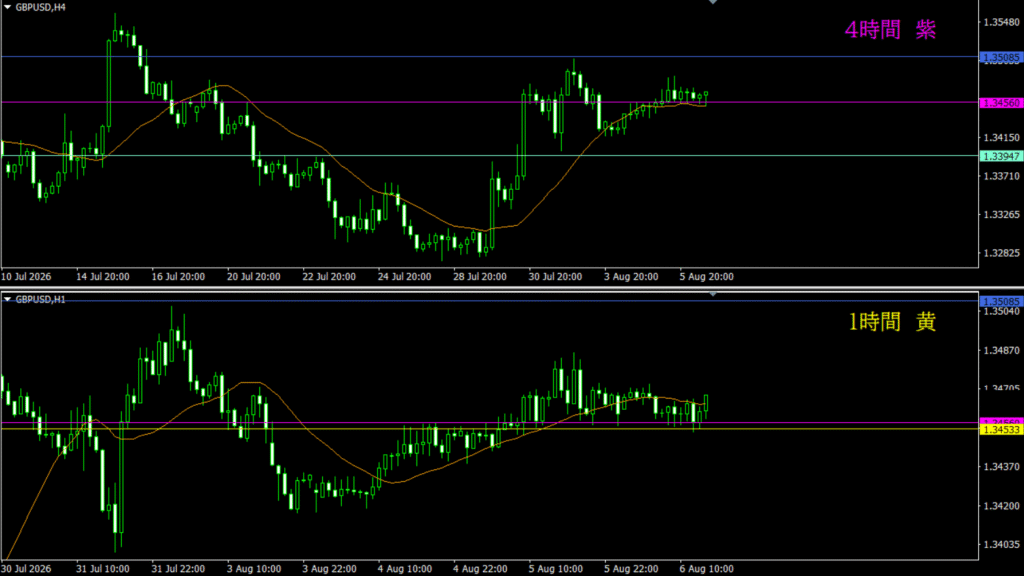Select the blue horizontal line on H4 chart

click(490, 57)
